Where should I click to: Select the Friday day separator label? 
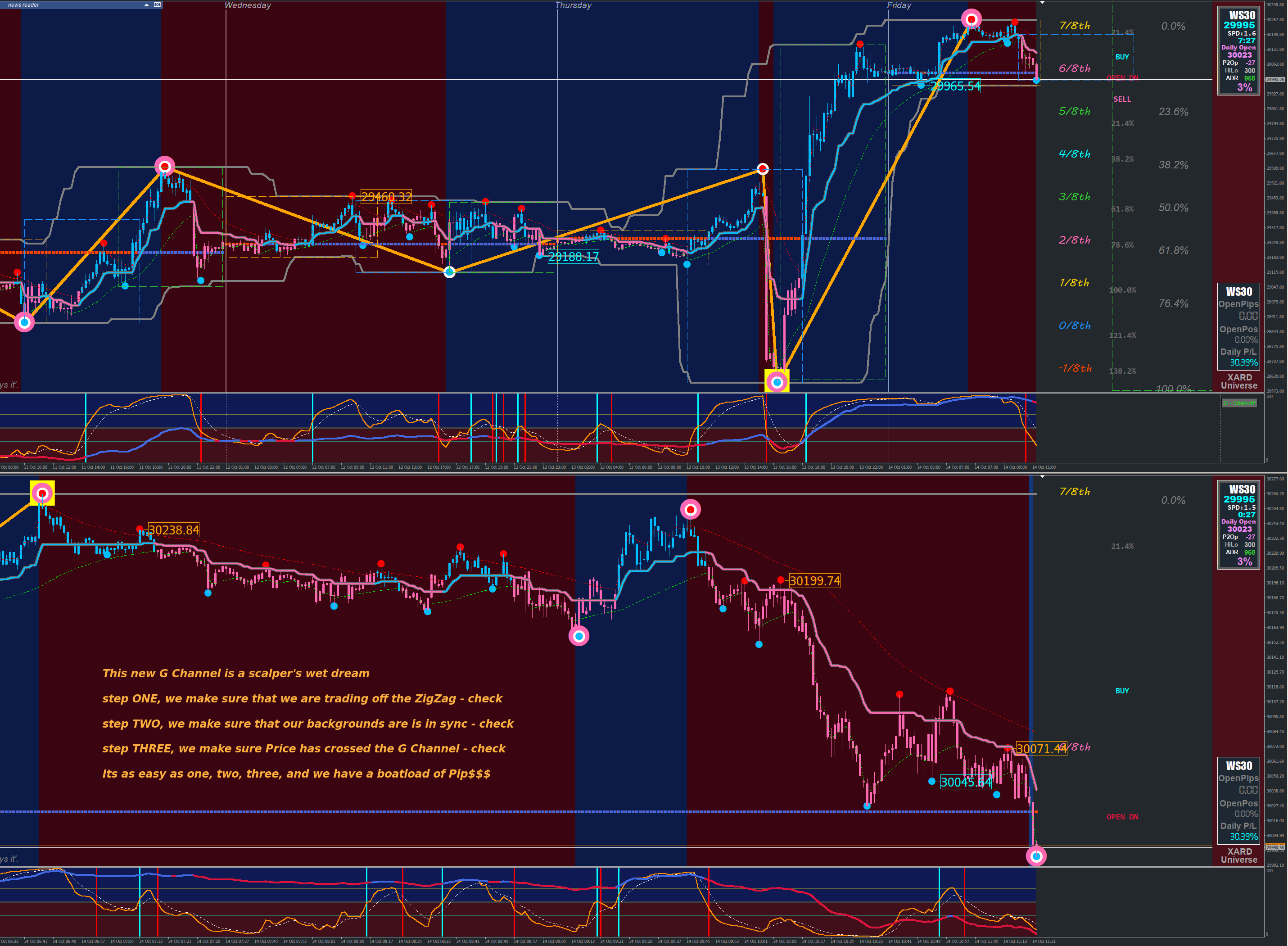(x=899, y=5)
